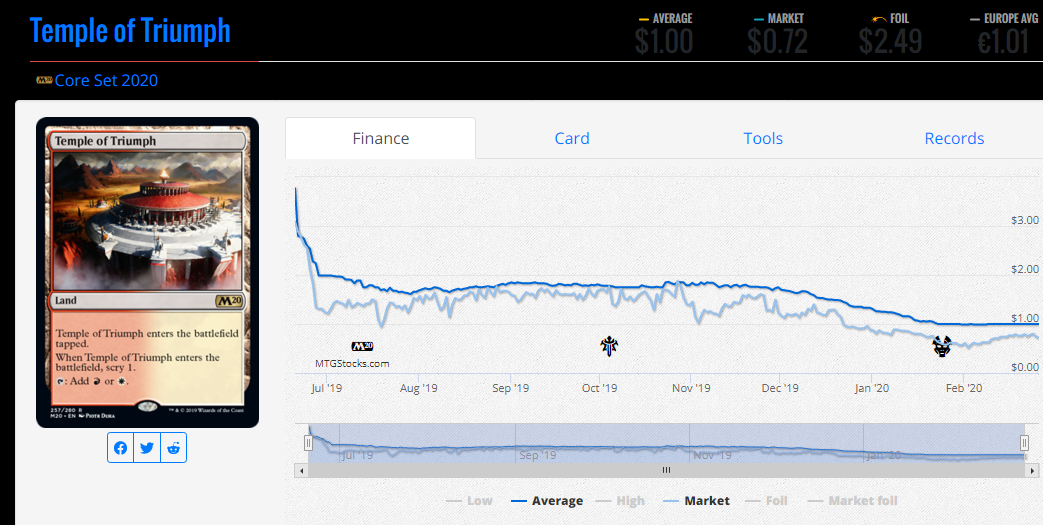1043x525 pixels.
Task: Toggle the Foil series in legend
Action: click(x=767, y=500)
